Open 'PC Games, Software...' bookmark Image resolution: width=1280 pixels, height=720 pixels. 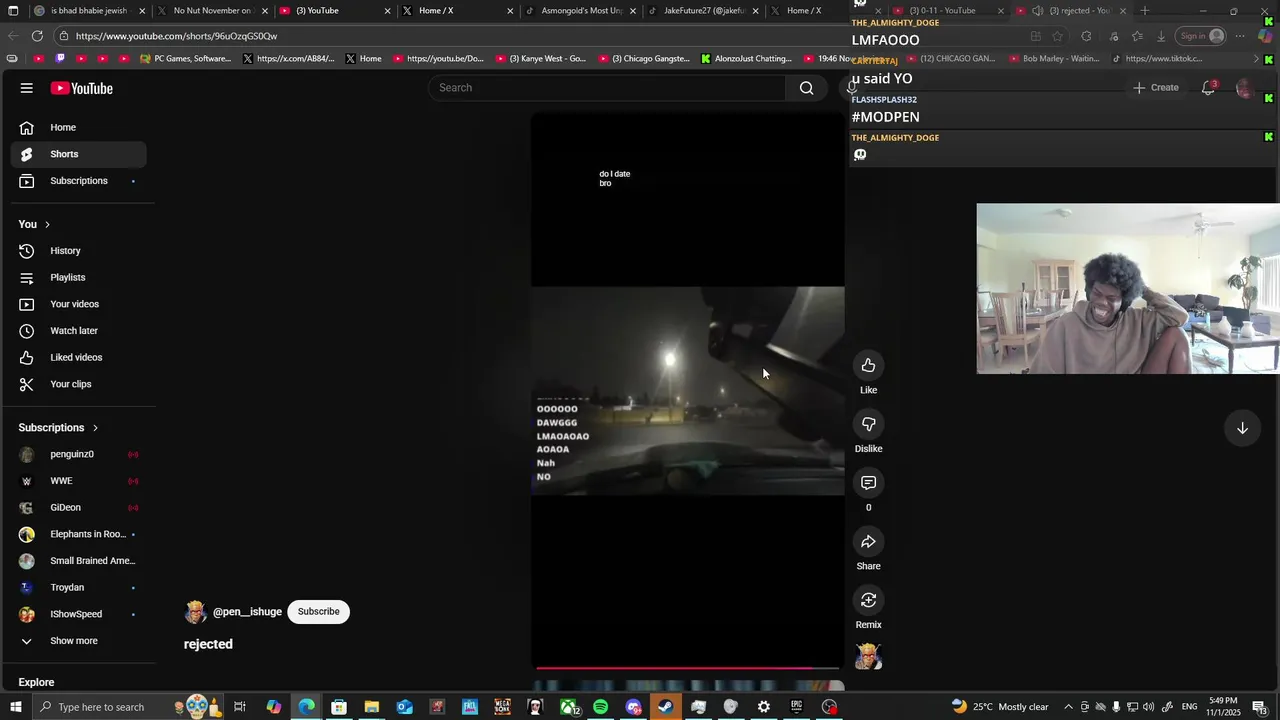[185, 59]
